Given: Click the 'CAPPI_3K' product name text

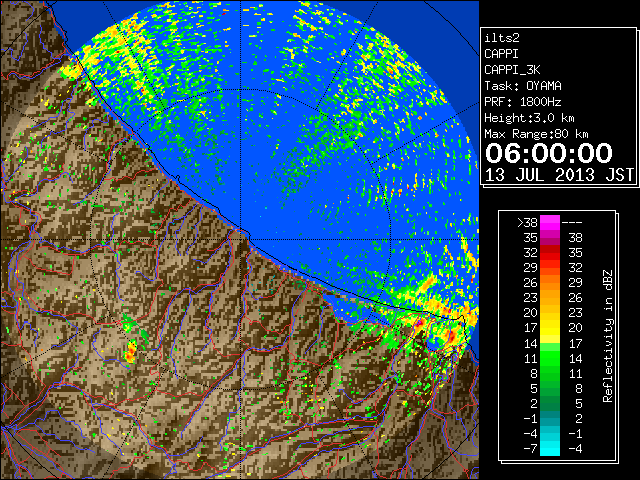Looking at the screenshot, I should pos(512,70).
